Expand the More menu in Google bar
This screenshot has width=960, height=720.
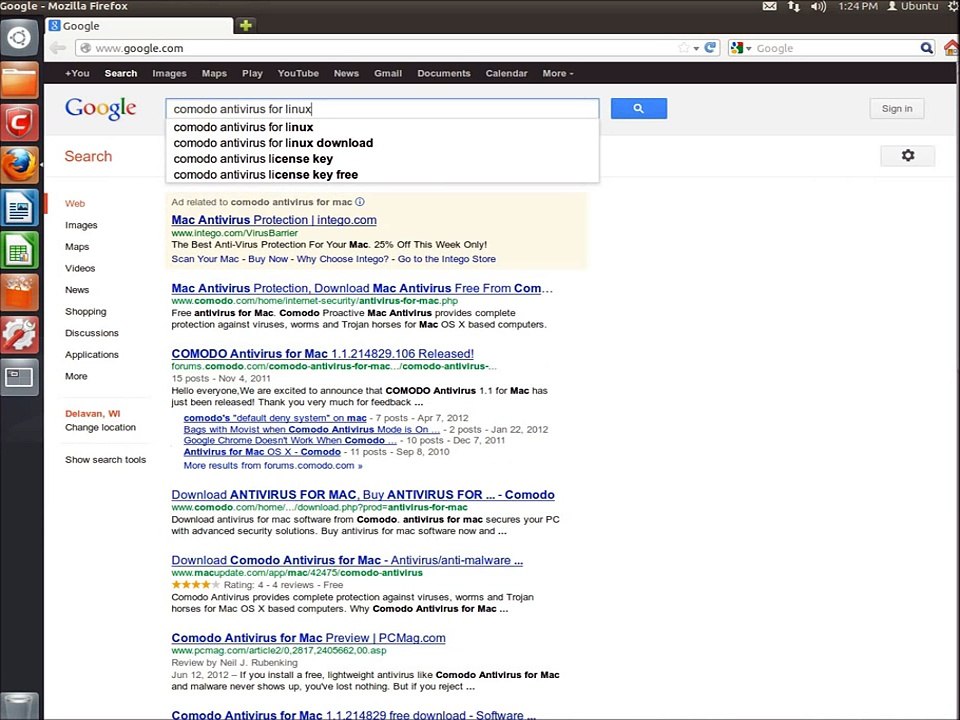tap(558, 73)
